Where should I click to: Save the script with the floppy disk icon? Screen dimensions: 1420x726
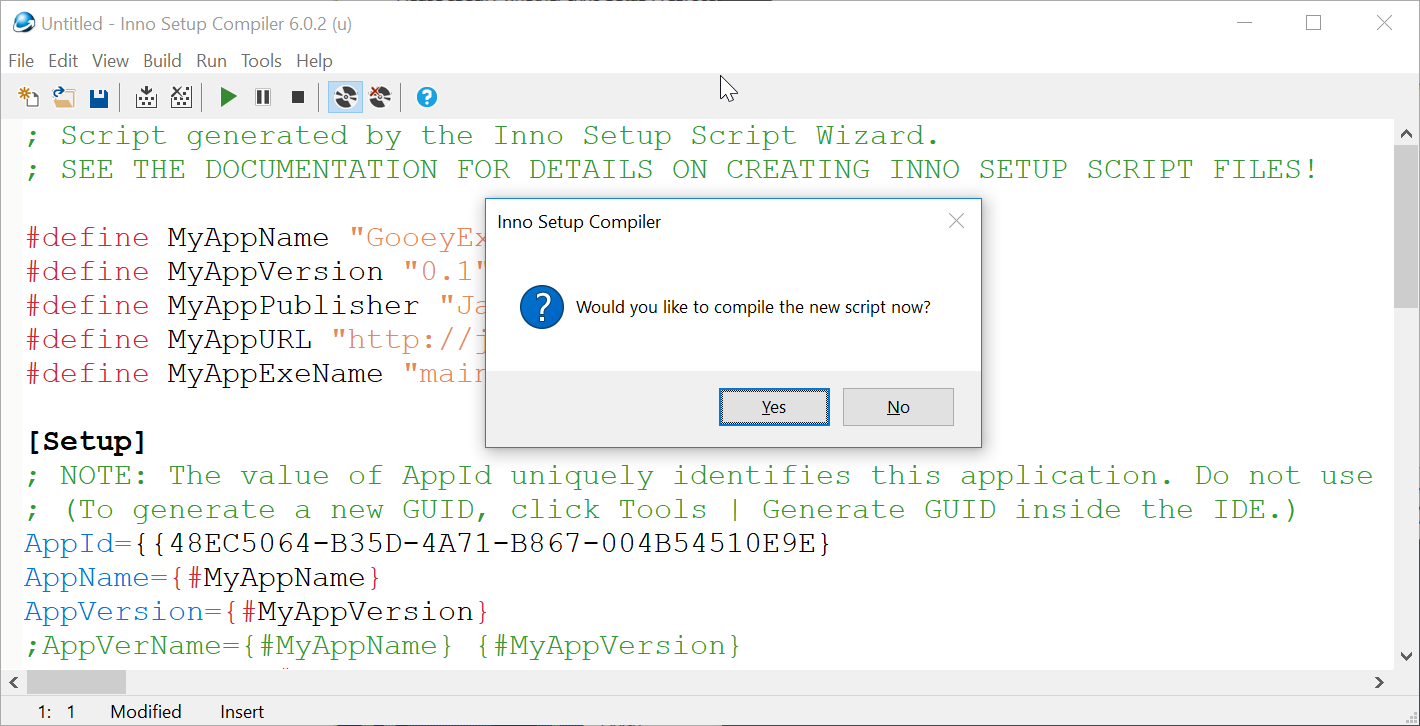[x=98, y=97]
